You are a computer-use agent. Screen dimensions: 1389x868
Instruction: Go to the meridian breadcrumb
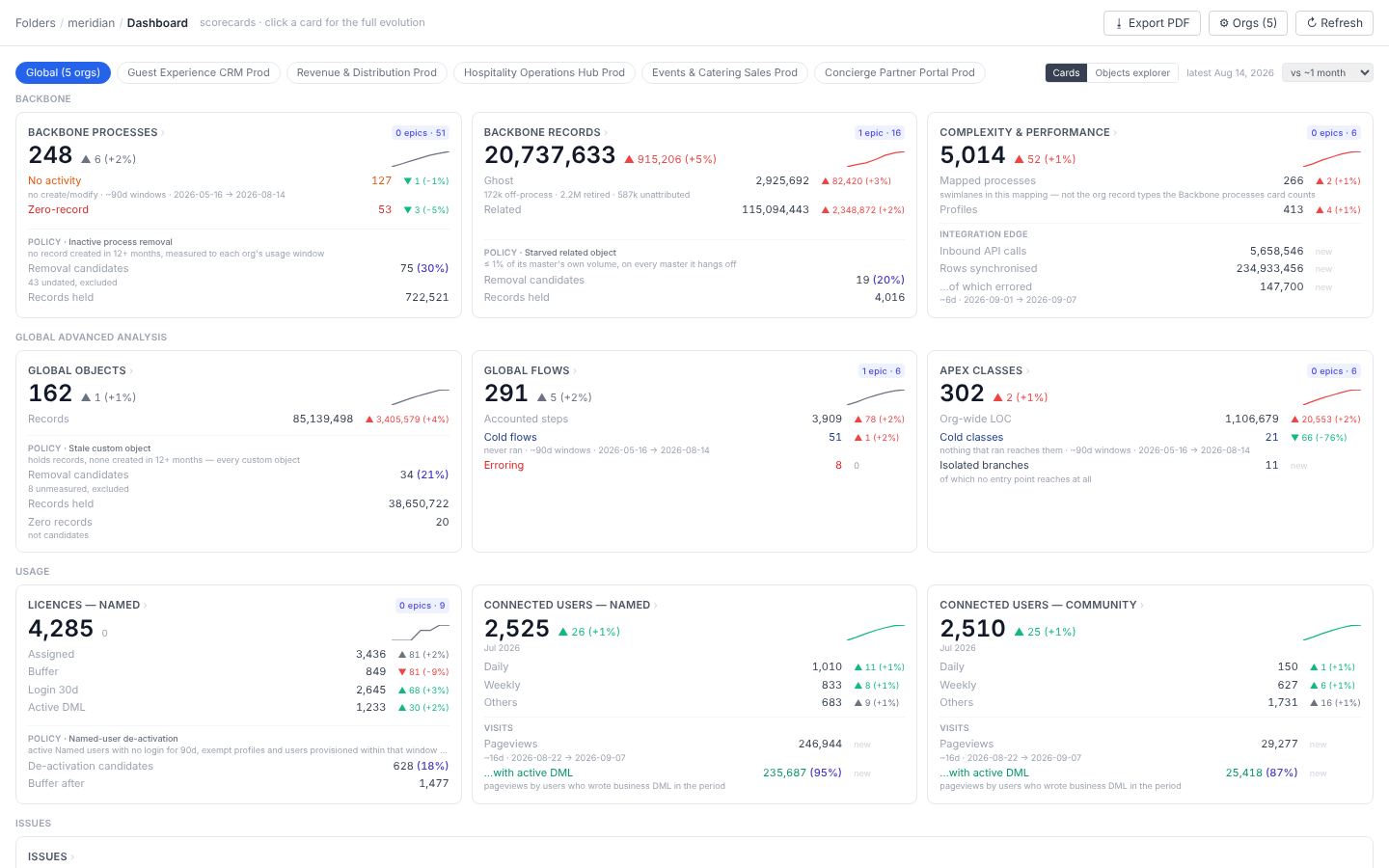click(91, 23)
